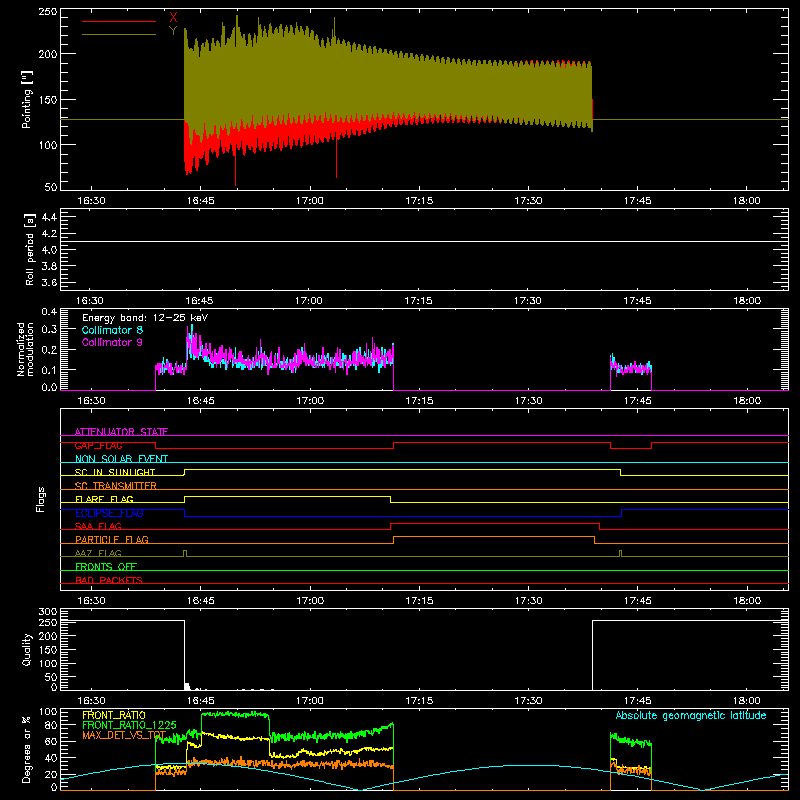Click the Flags axis title
The width and height of the screenshot is (800, 800).
coord(40,499)
